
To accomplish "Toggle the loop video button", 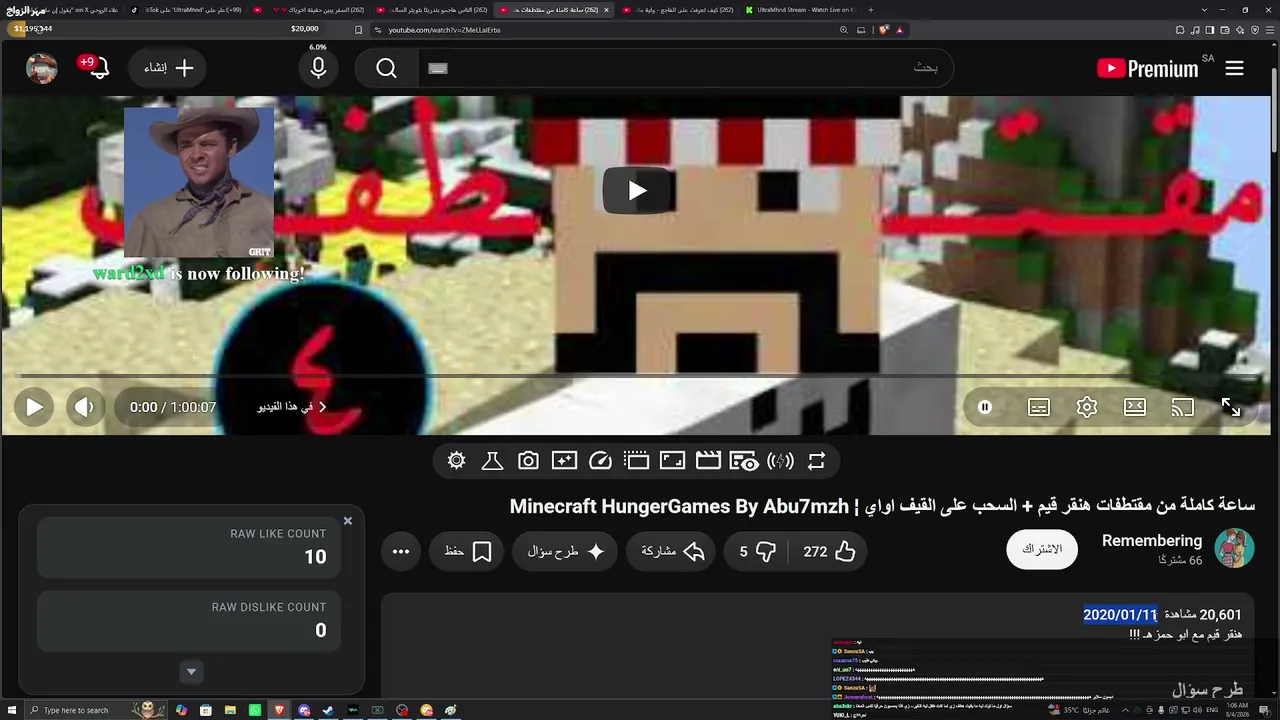I will [x=817, y=461].
